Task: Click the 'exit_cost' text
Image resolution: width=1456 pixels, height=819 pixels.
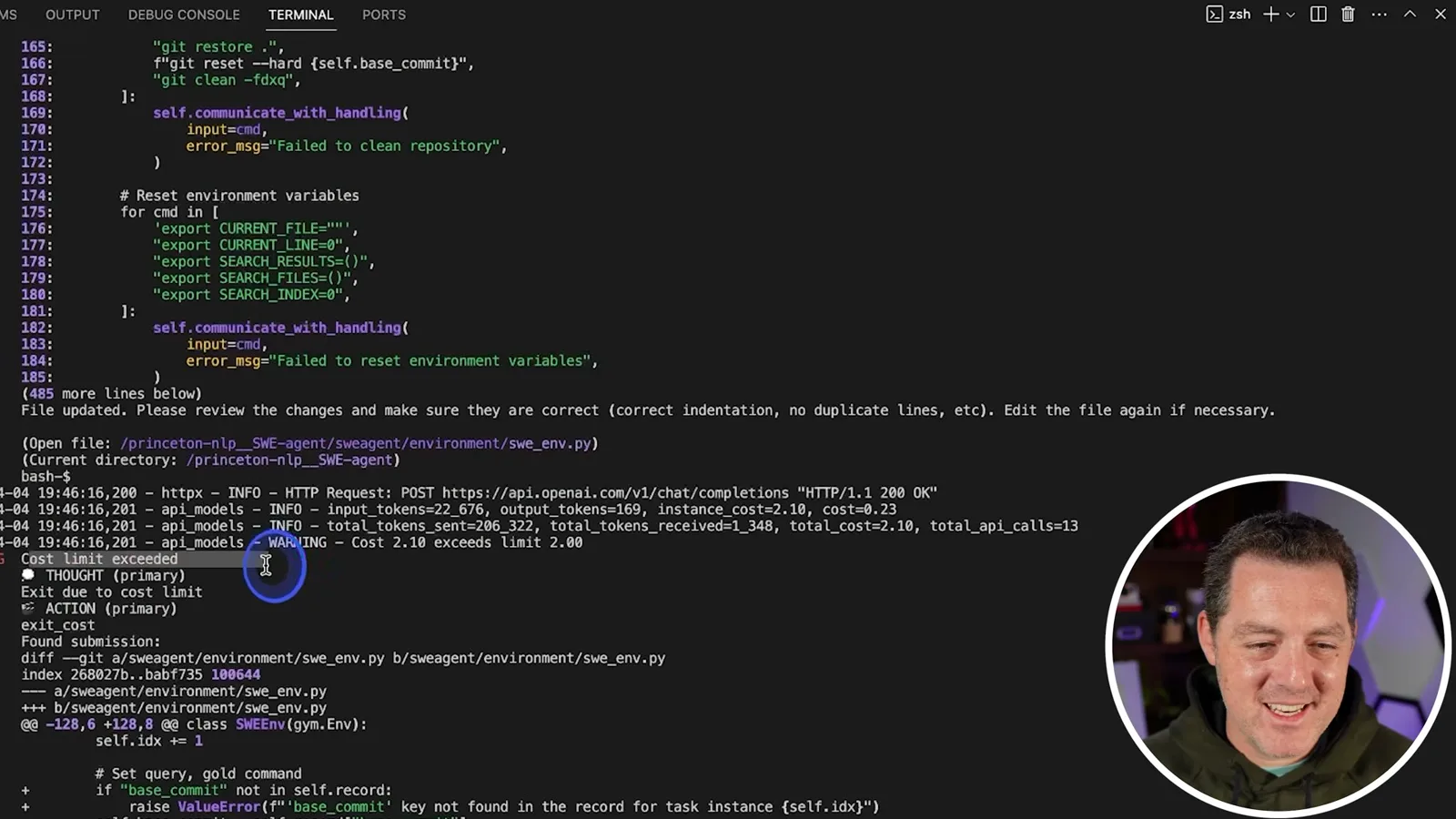Action: coord(58,625)
